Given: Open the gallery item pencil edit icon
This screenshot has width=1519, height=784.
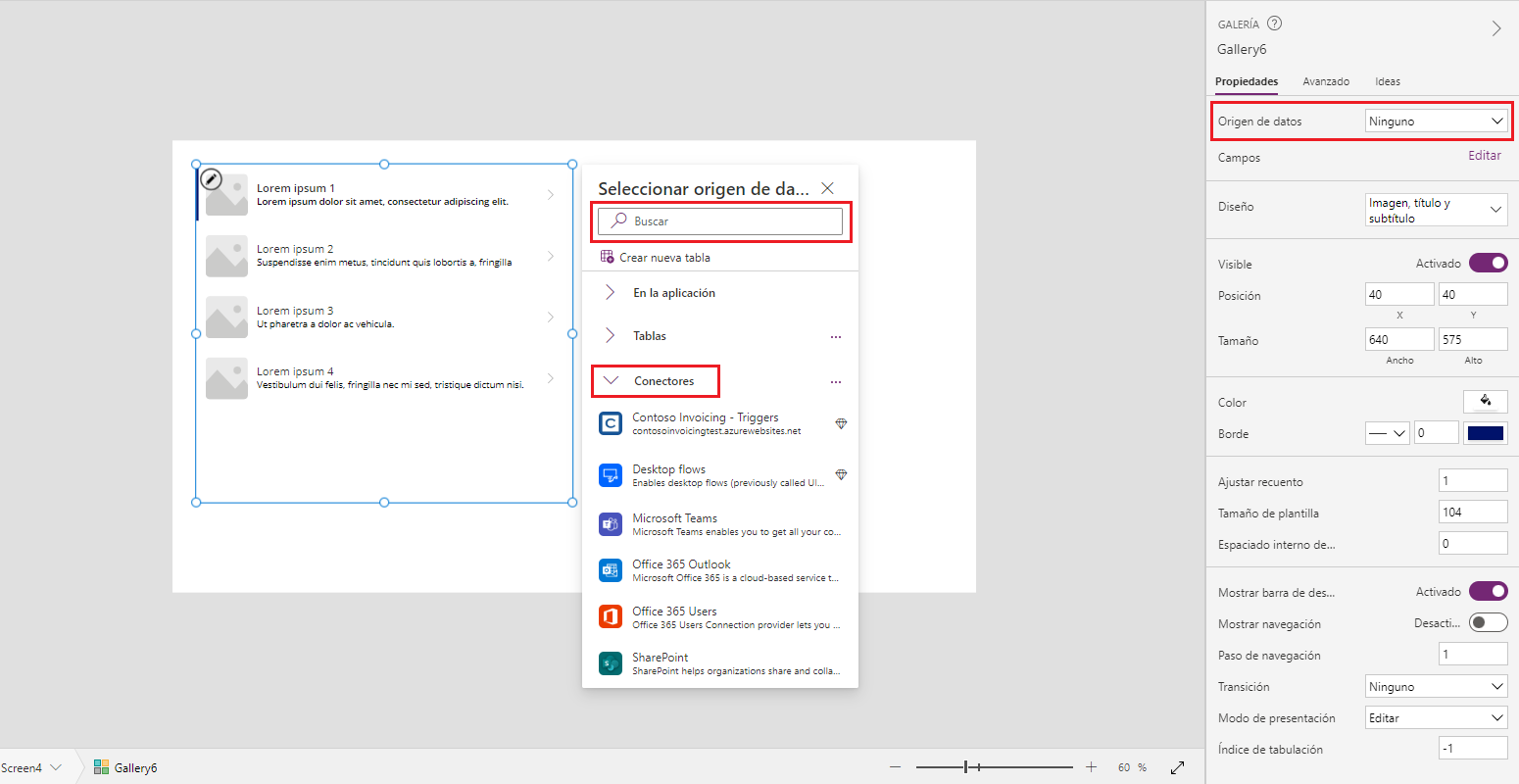Looking at the screenshot, I should click(211, 178).
